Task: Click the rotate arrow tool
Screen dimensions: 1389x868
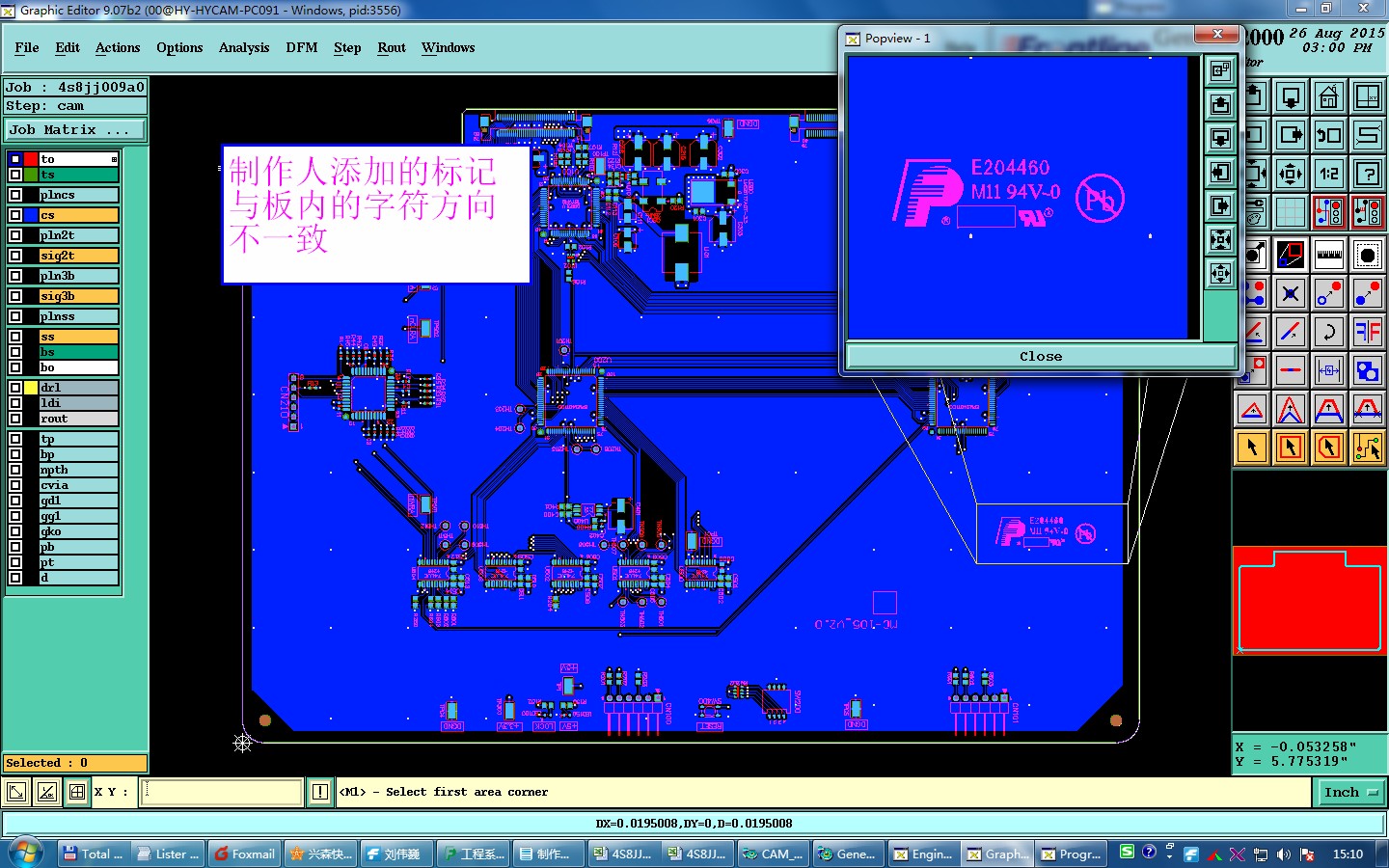Action: point(1329,332)
